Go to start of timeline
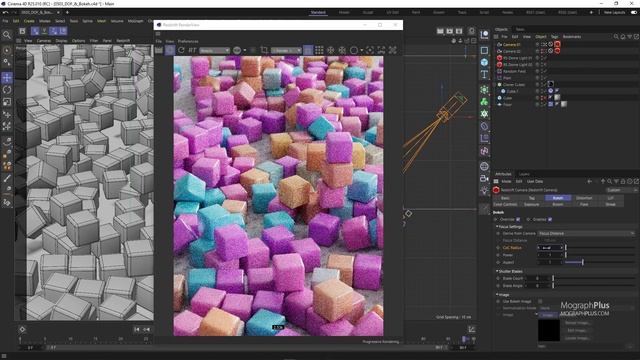This screenshot has height=360, width=640. [x=137, y=329]
